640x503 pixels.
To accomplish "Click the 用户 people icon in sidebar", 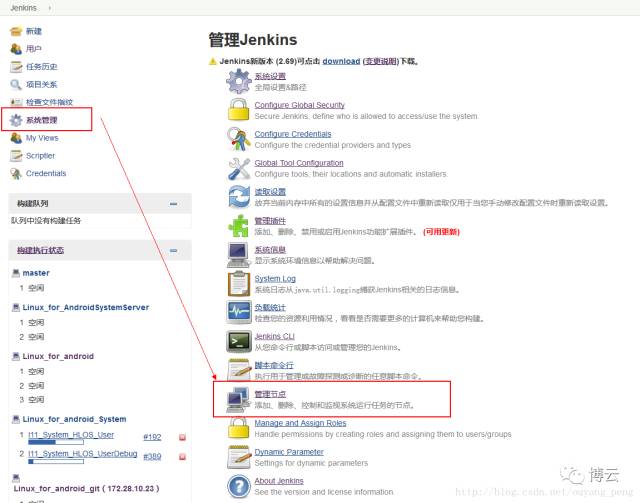I will click(16, 49).
